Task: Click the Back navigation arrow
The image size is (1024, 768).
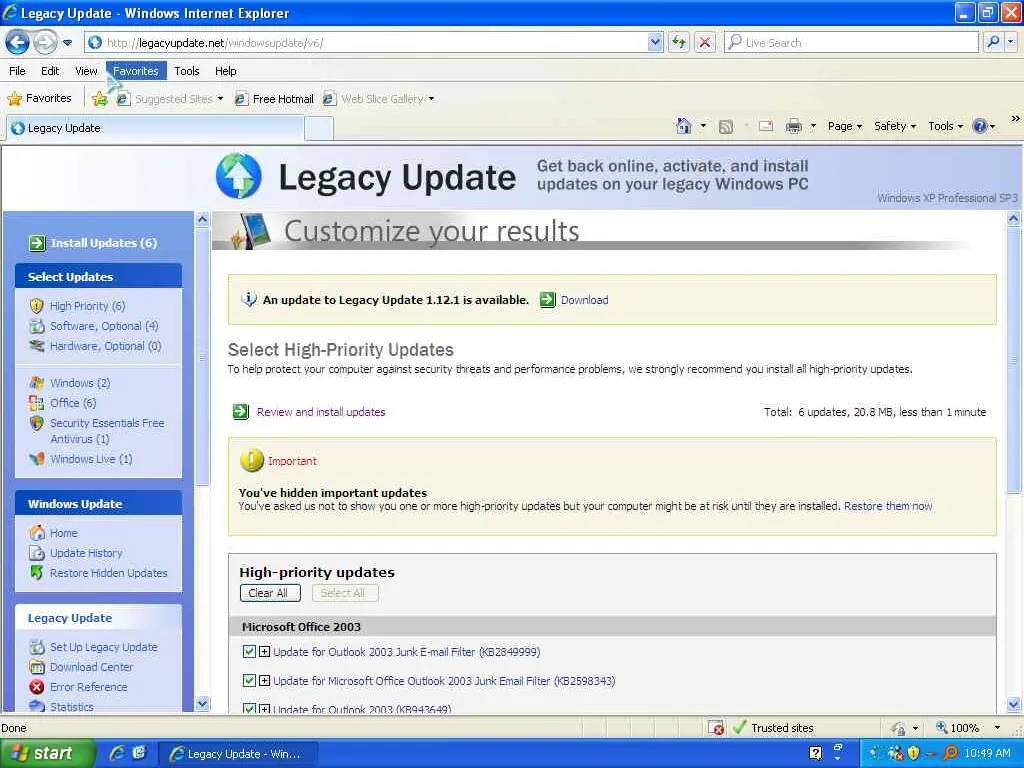Action: pos(18,42)
